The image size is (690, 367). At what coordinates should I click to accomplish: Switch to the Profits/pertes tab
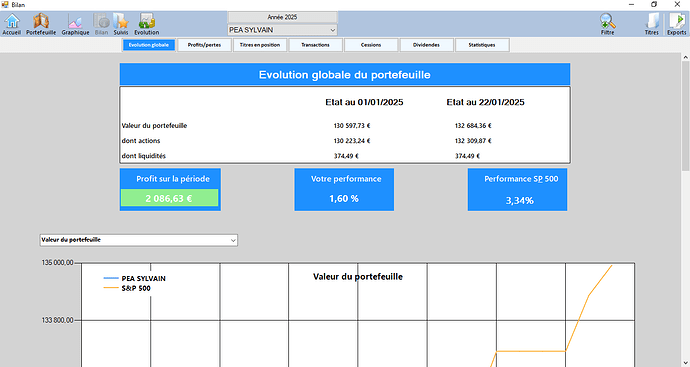pos(204,45)
